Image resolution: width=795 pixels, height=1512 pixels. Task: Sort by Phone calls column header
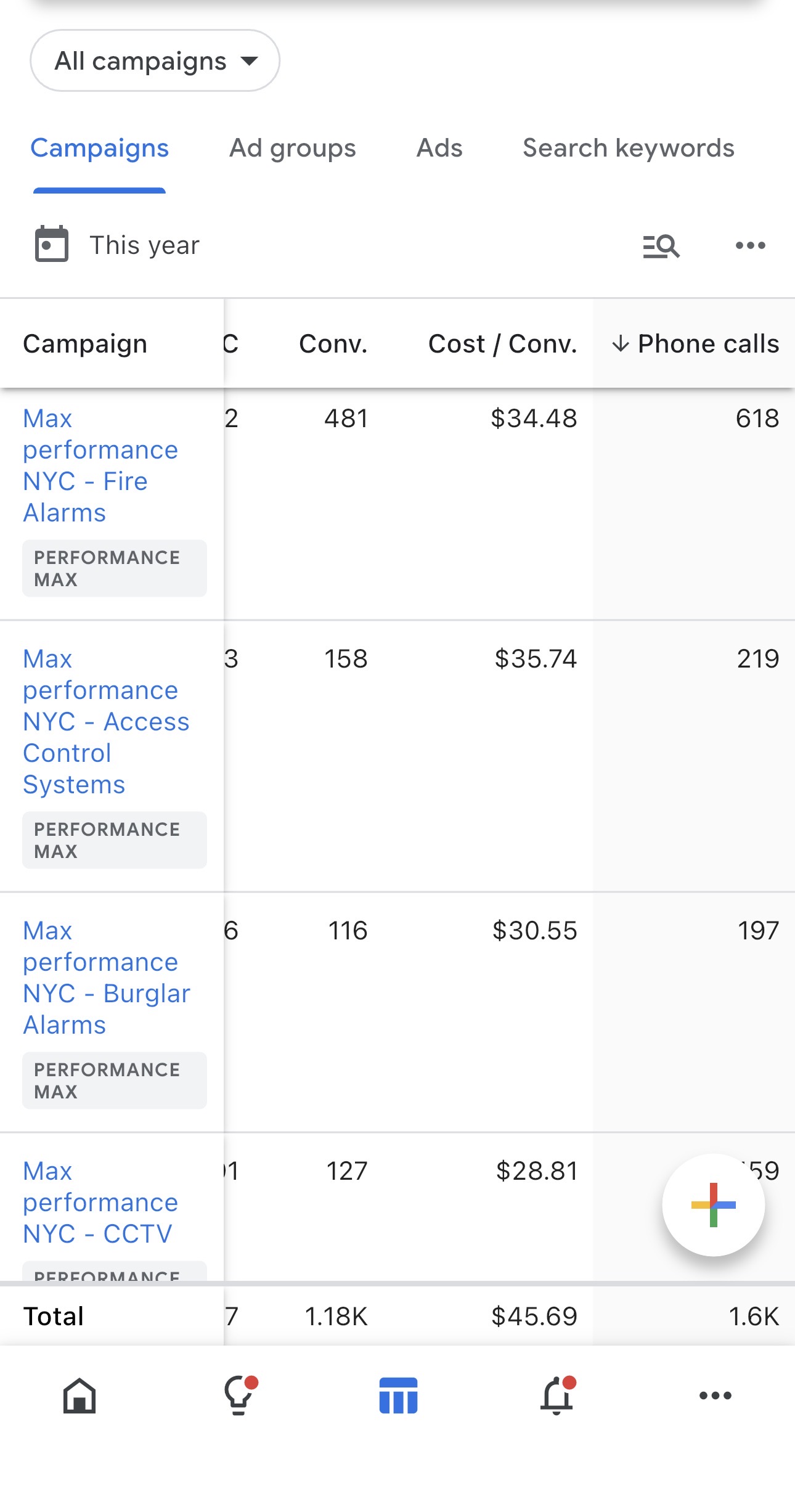695,344
